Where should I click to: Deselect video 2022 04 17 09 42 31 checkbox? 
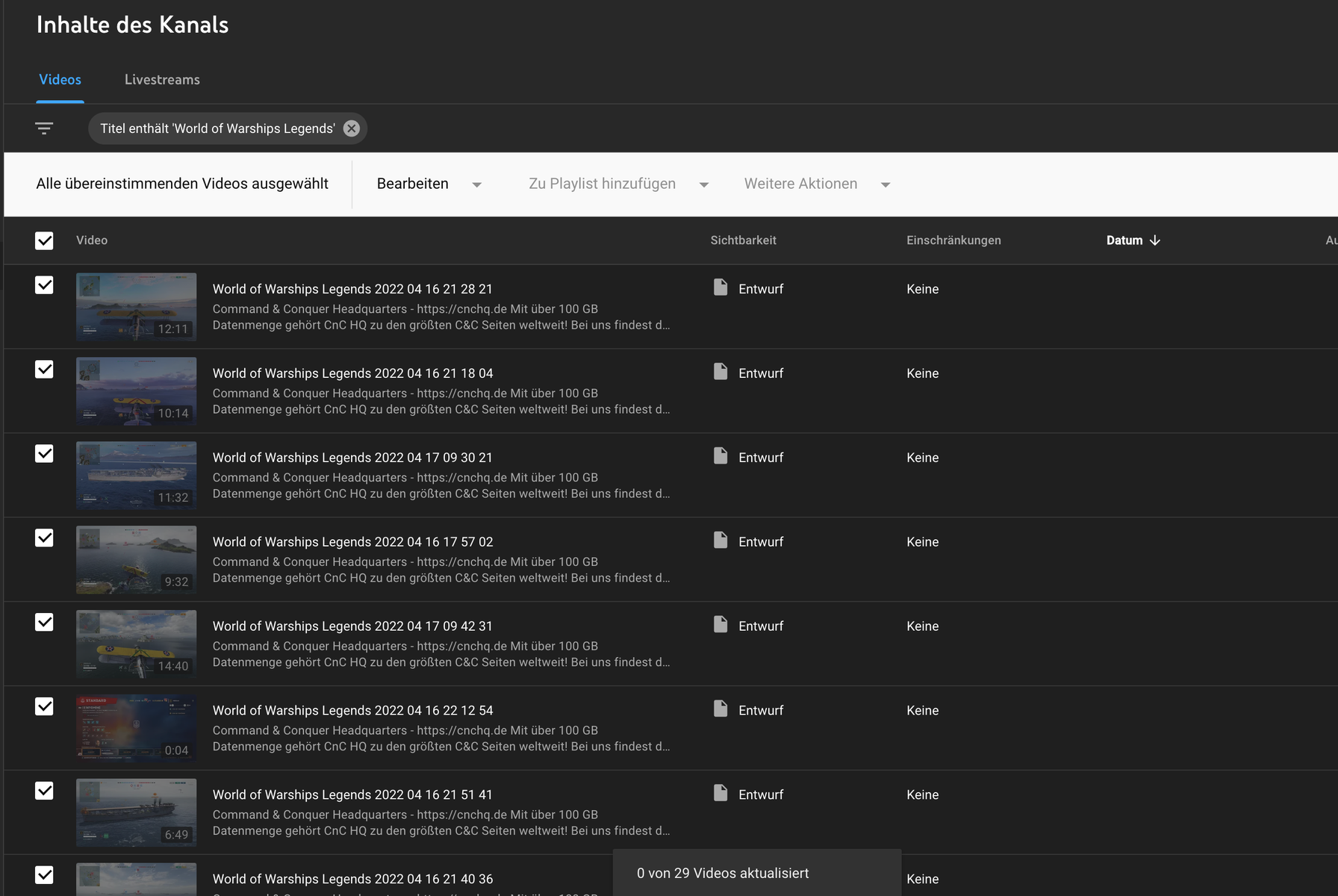pos(44,623)
